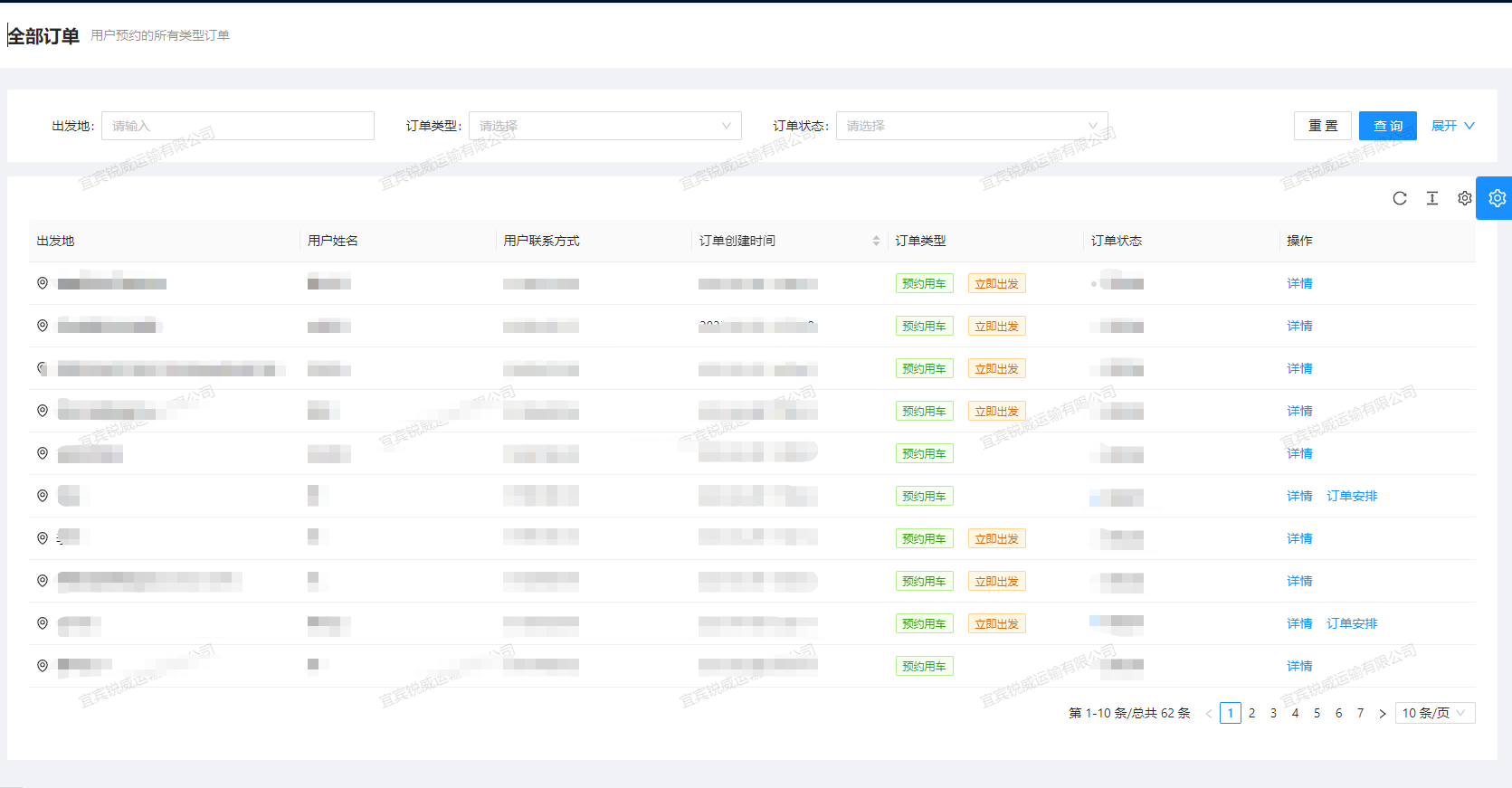The image size is (1512, 788).
Task: Click the 预约用车 tag in the first row
Action: 924,283
